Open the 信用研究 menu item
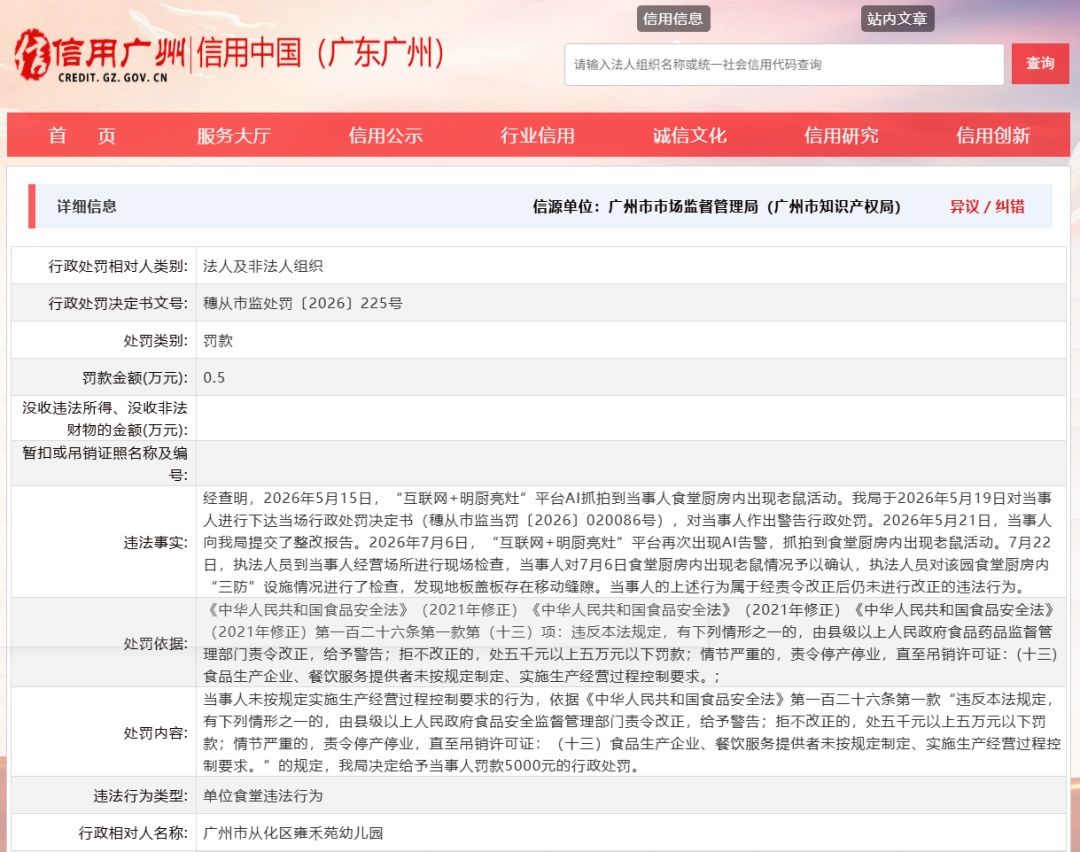Viewport: 1080px width, 852px height. pos(841,136)
